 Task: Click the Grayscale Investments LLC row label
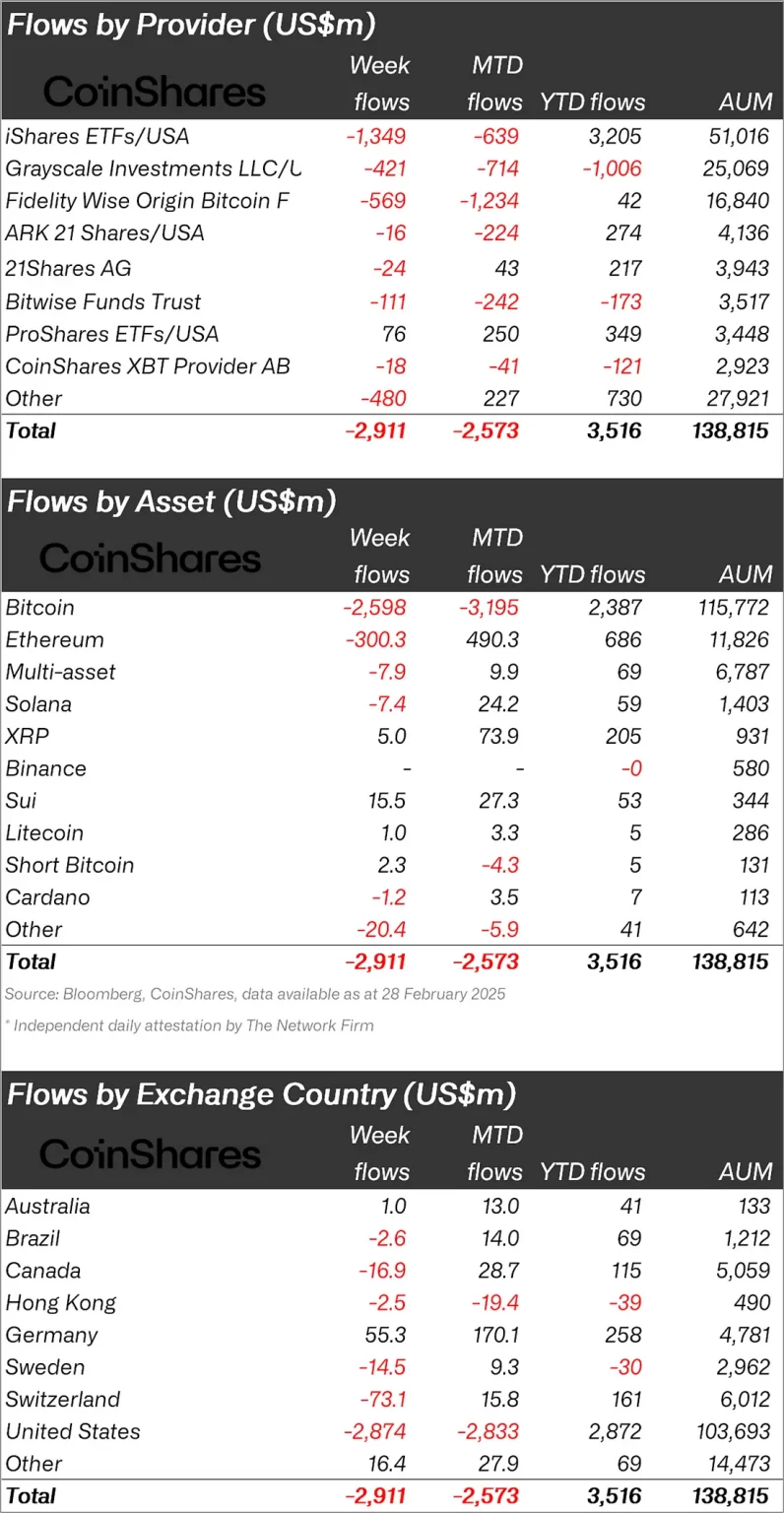[x=153, y=168]
